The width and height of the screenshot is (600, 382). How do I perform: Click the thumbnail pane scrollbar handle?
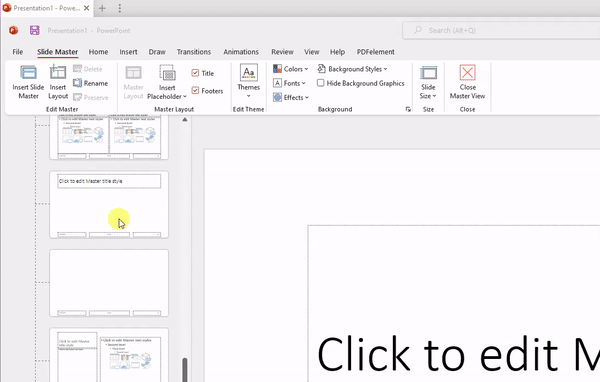point(185,370)
